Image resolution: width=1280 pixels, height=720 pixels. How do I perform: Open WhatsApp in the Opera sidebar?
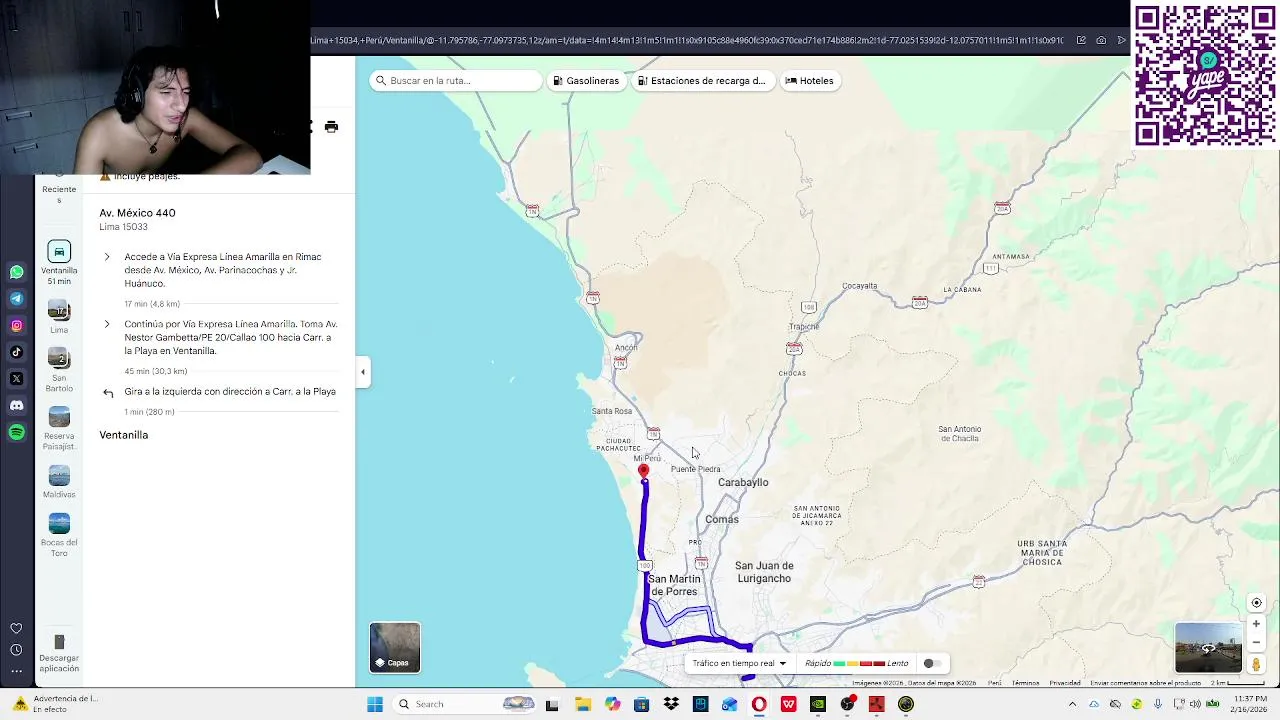[x=16, y=272]
